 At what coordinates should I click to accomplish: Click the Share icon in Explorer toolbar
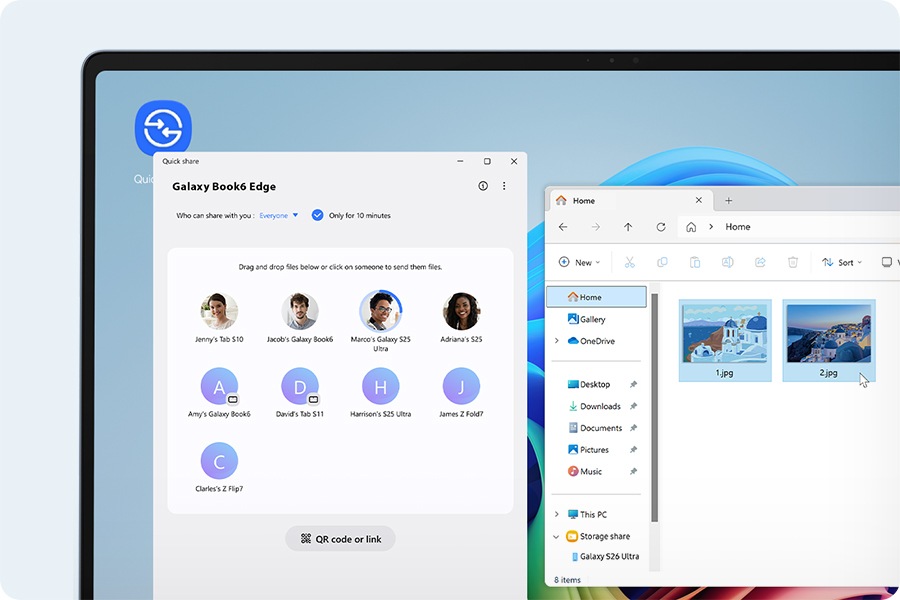pos(760,262)
